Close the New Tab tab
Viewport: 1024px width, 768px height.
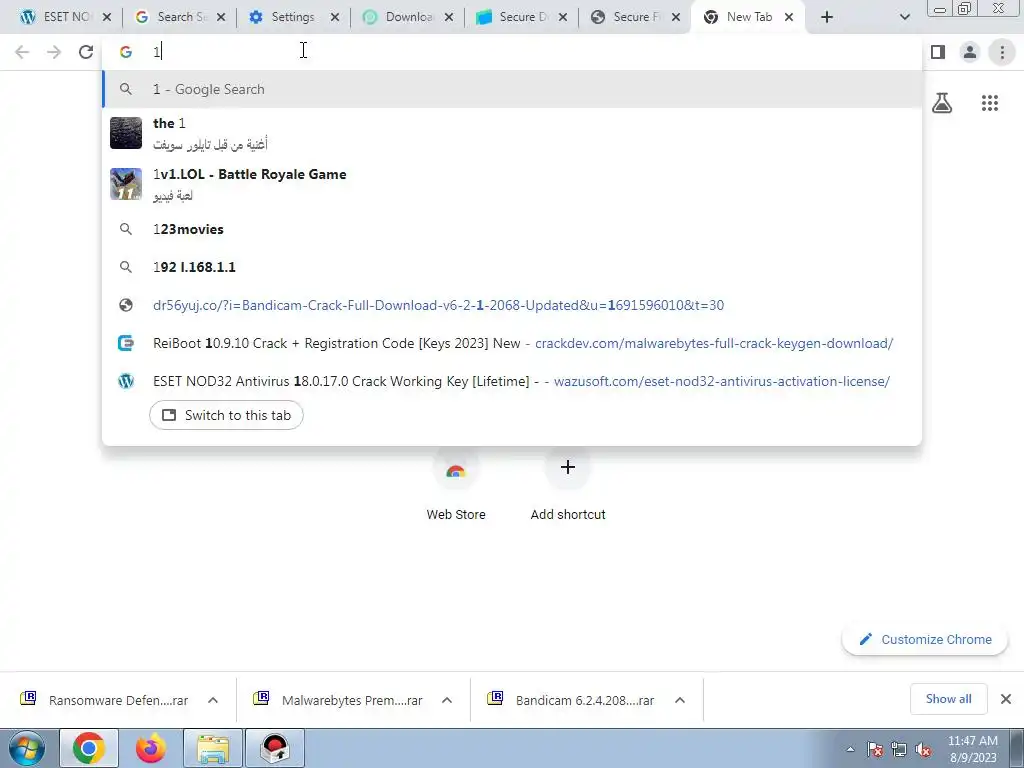click(789, 17)
